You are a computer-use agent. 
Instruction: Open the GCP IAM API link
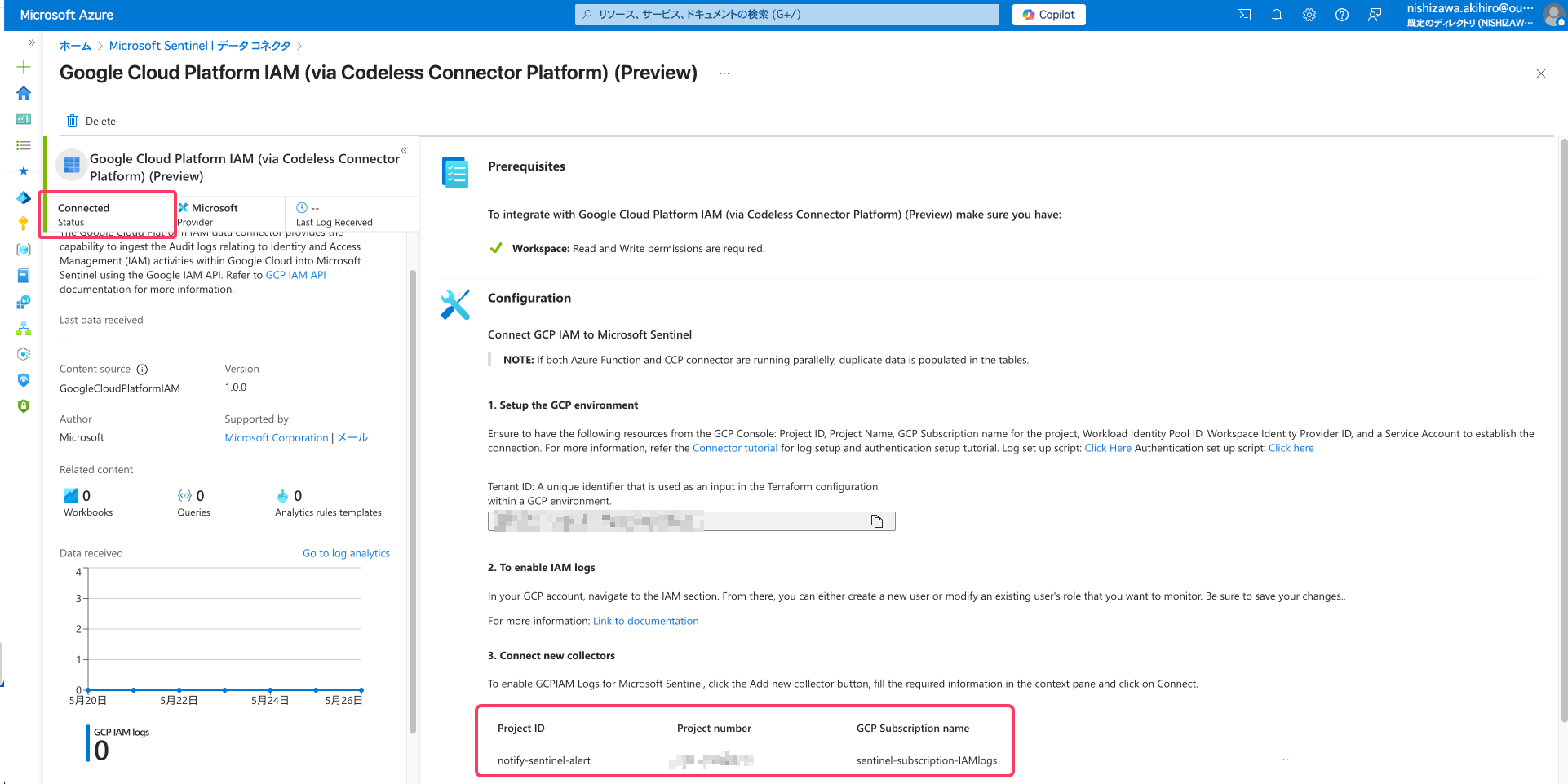coord(295,275)
